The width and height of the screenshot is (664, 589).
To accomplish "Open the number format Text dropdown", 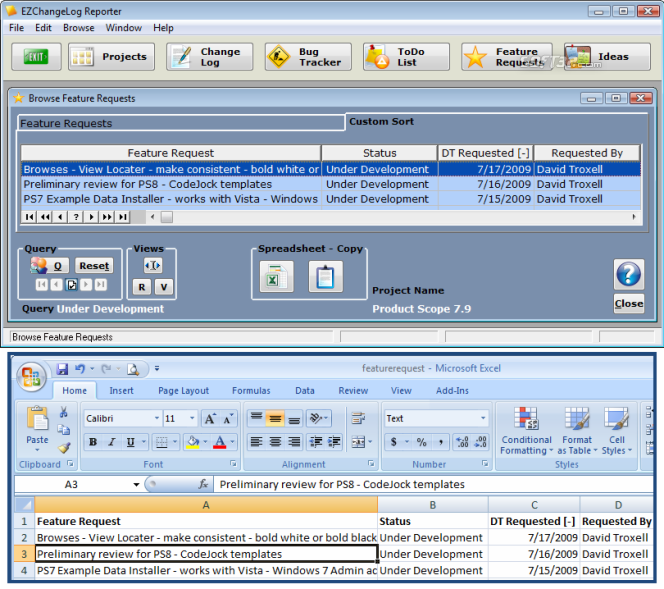I will pos(483,418).
